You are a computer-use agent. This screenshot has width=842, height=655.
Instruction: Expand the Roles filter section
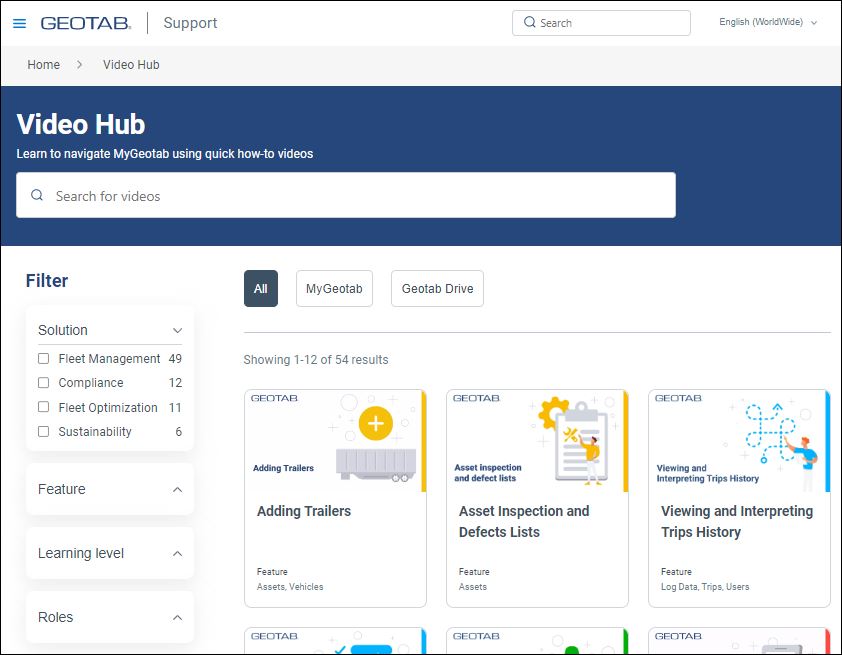coord(177,617)
